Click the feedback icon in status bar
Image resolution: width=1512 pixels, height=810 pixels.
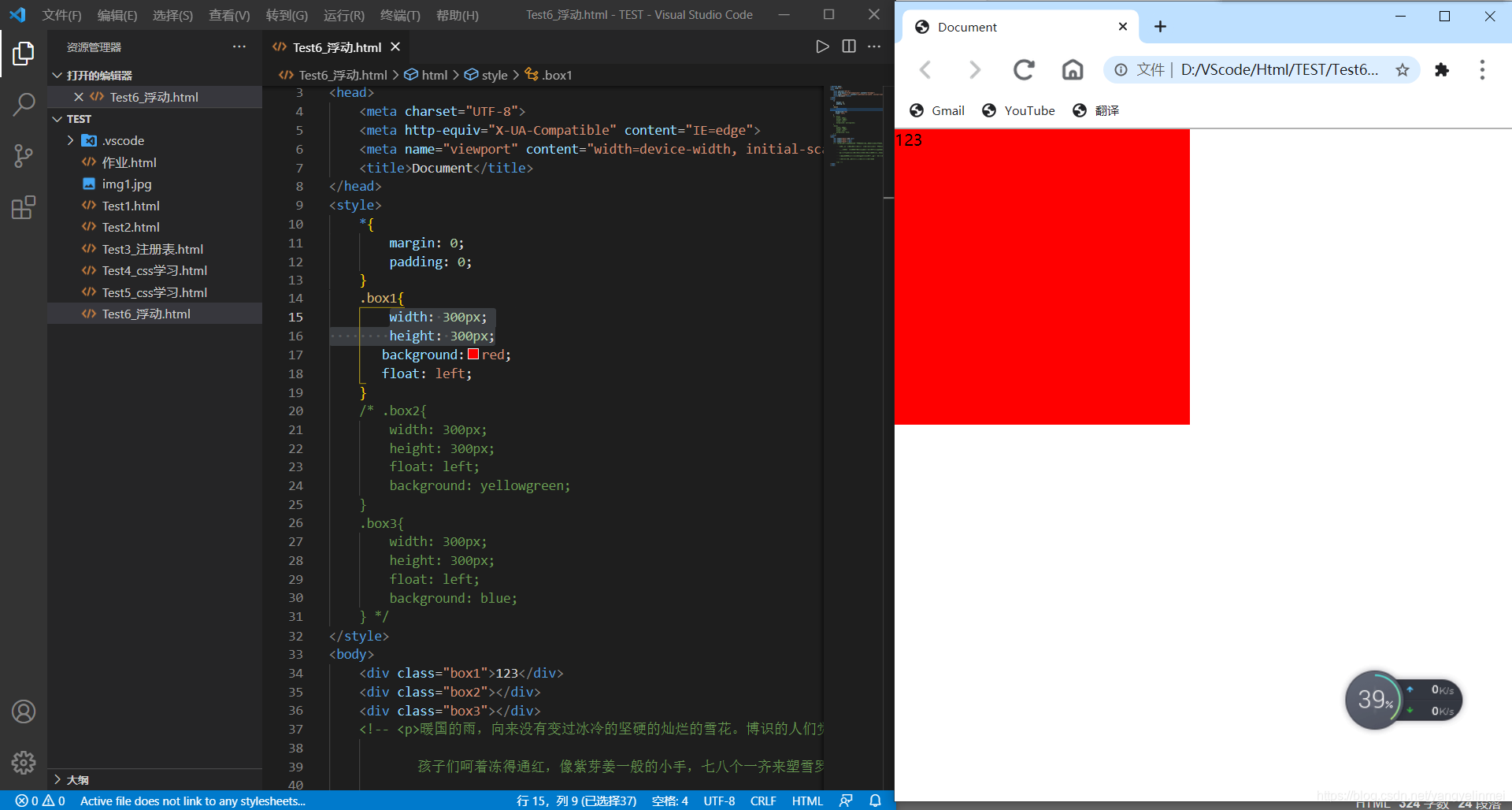847,801
